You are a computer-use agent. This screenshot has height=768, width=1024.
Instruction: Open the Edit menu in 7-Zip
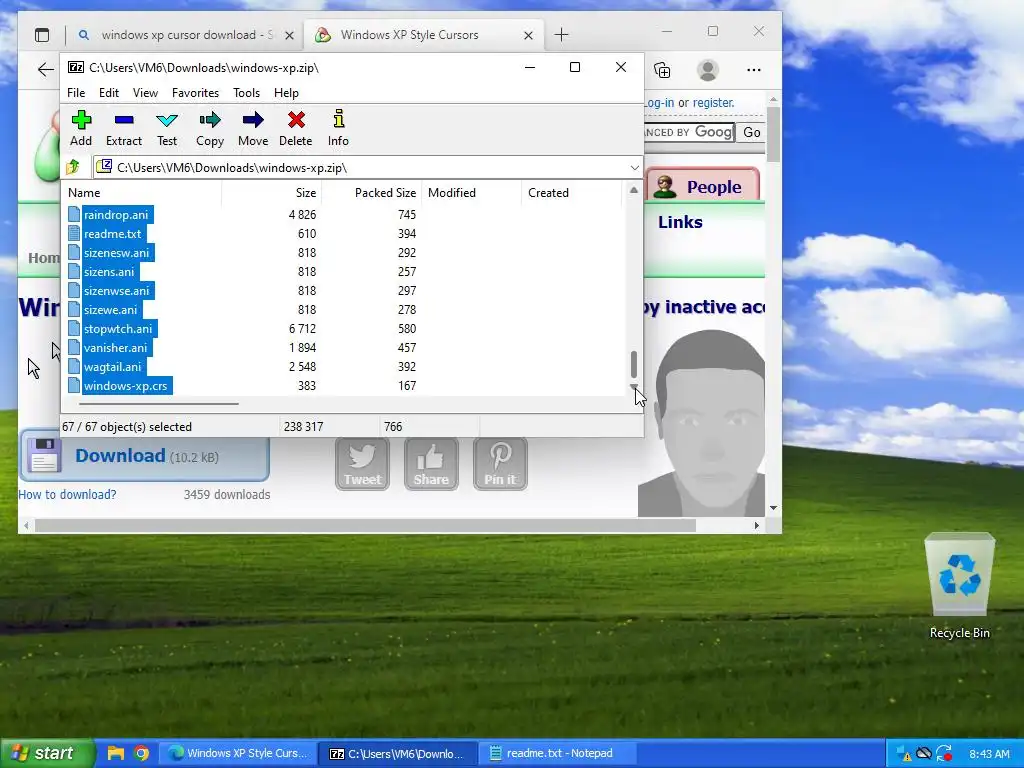[108, 93]
